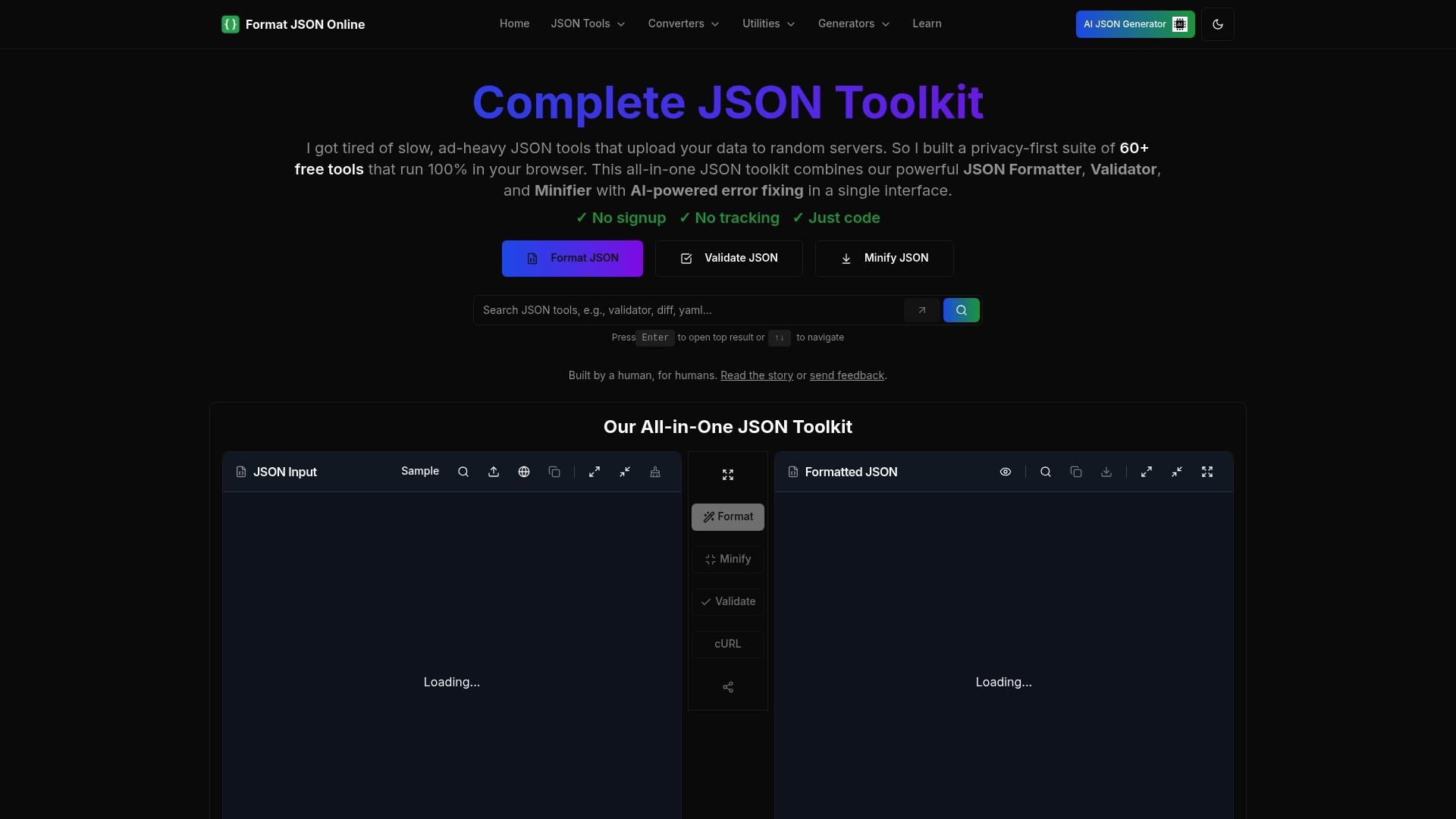This screenshot has width=1456, height=819.
Task: Expand the Converters dropdown menu
Action: 684,24
